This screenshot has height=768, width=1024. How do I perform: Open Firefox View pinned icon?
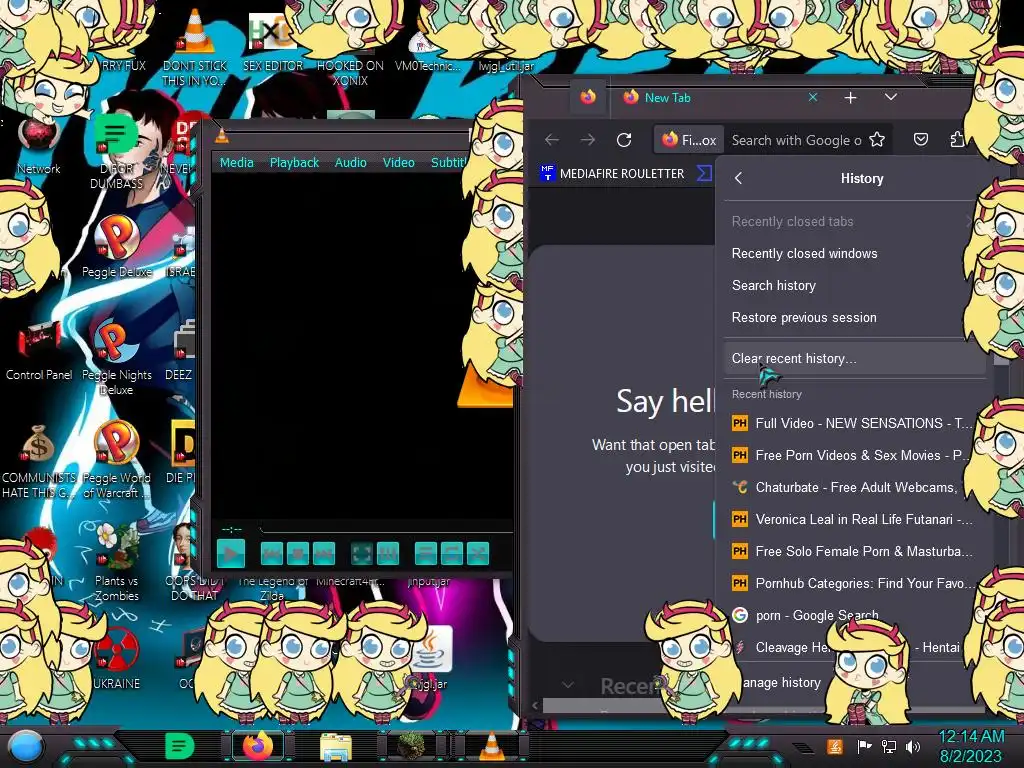pos(588,97)
